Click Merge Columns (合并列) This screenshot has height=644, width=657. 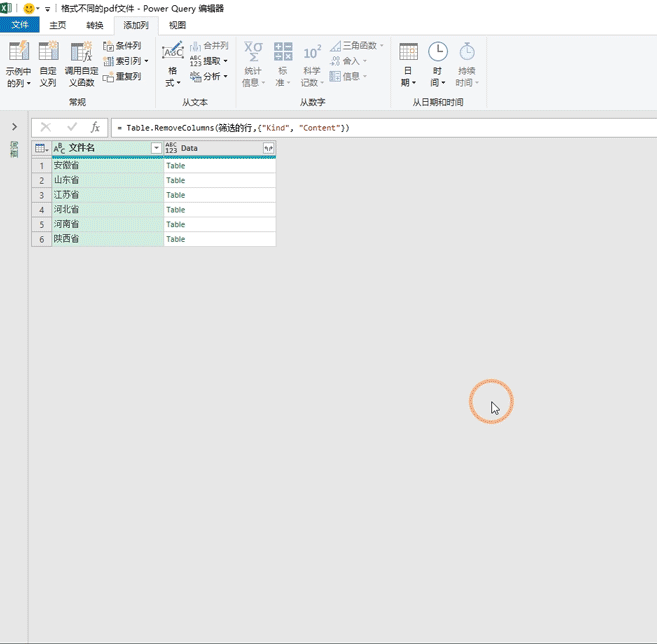pyautogui.click(x=209, y=46)
